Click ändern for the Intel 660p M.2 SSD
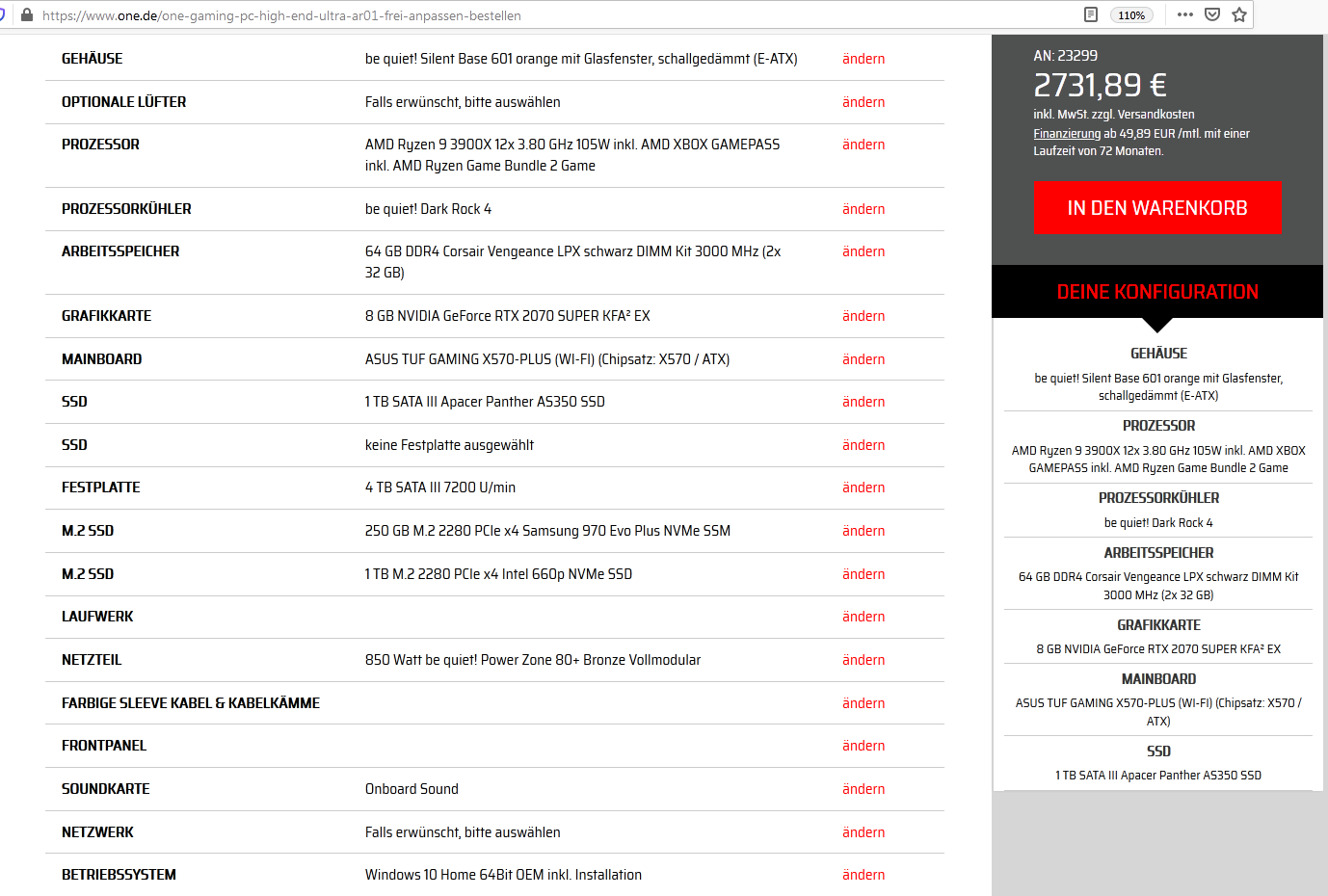The image size is (1328, 896). (863, 574)
